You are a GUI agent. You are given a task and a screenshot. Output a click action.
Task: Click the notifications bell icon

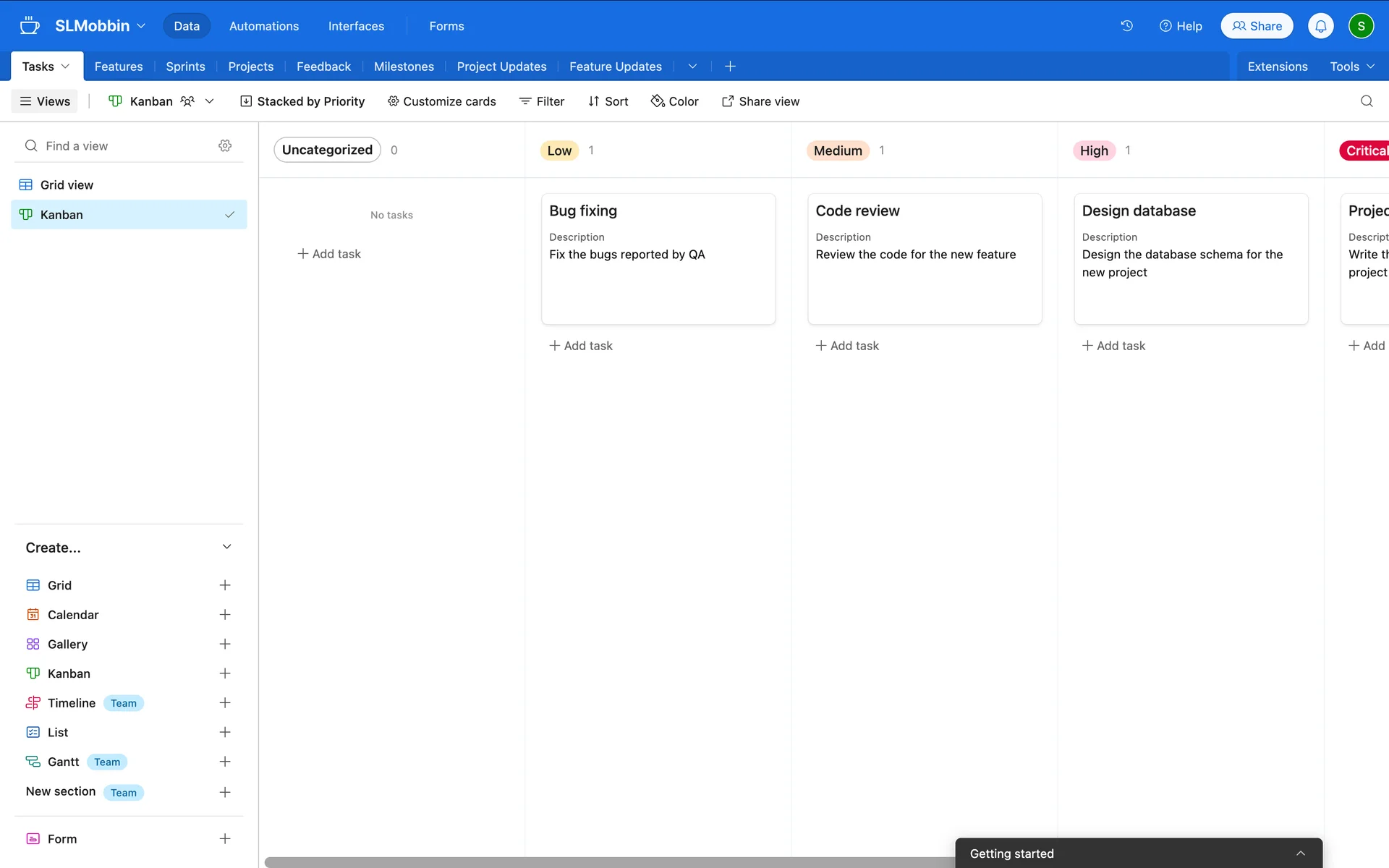pos(1320,26)
